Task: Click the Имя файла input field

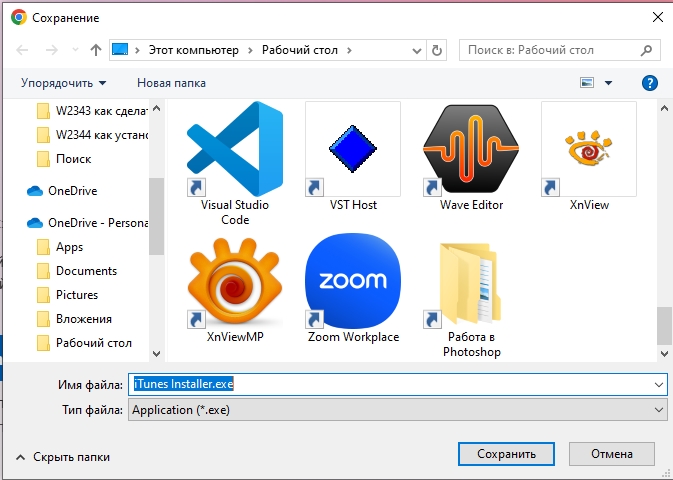Action: (397, 384)
